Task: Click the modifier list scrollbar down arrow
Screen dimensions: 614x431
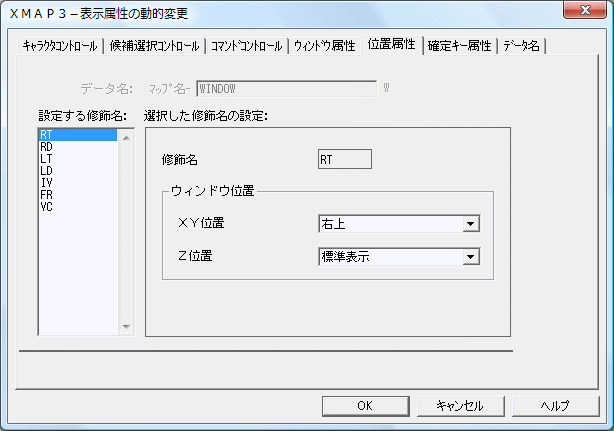Action: coord(126,326)
